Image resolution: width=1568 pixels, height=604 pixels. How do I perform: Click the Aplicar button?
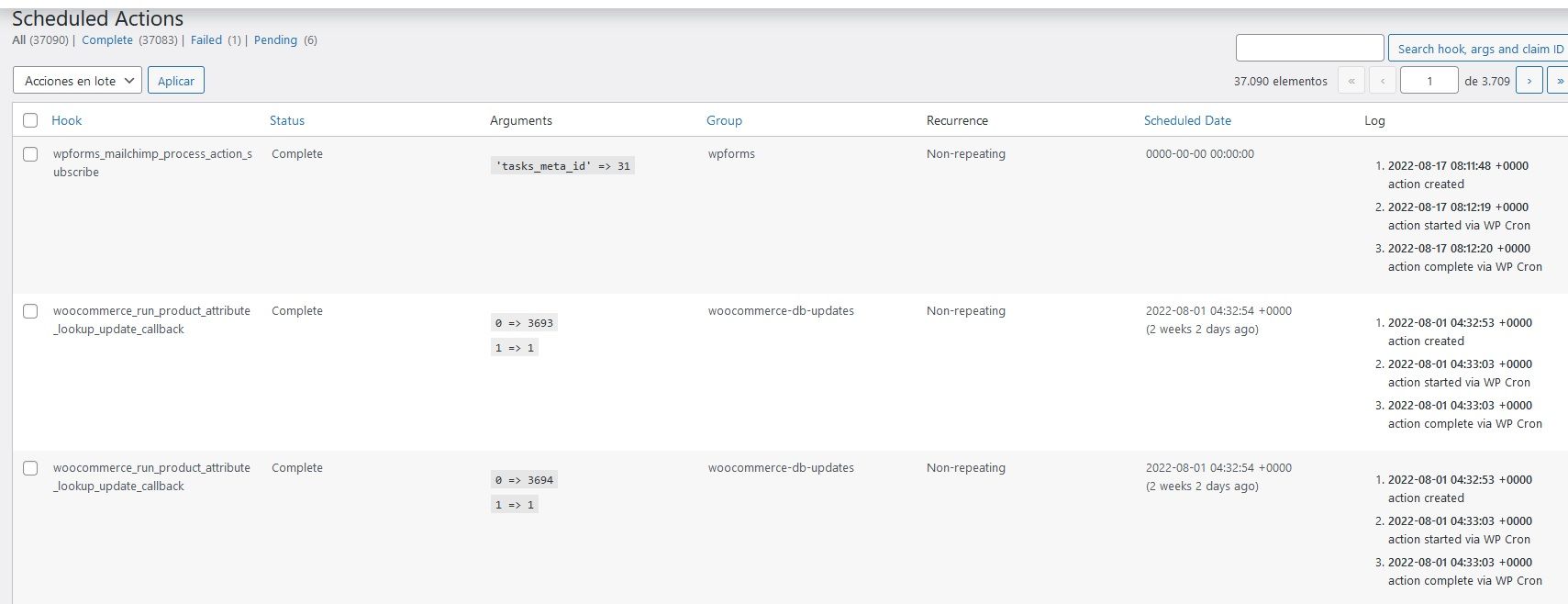pyautogui.click(x=176, y=81)
